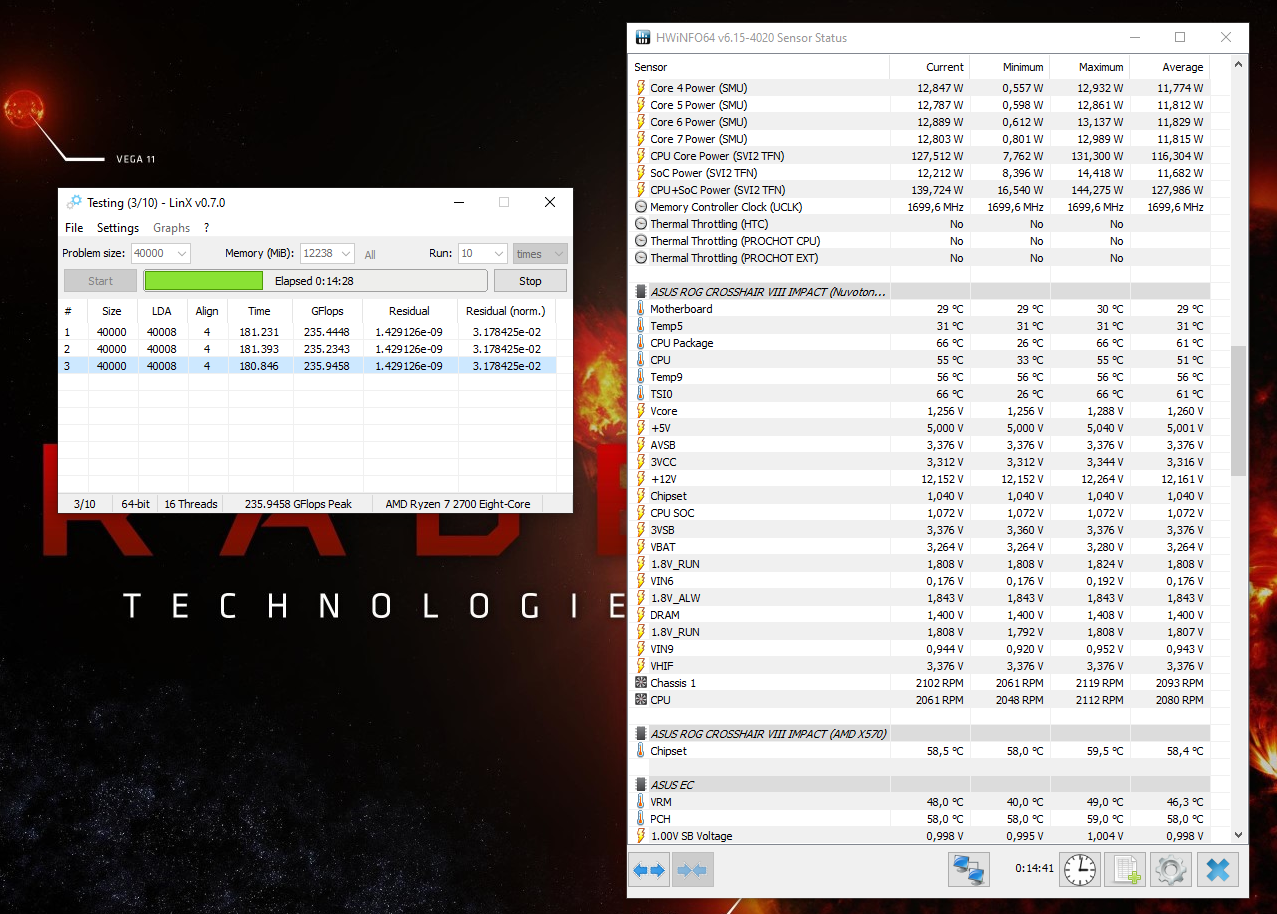
Task: Click the Time column header in LinX
Action: pos(259,311)
